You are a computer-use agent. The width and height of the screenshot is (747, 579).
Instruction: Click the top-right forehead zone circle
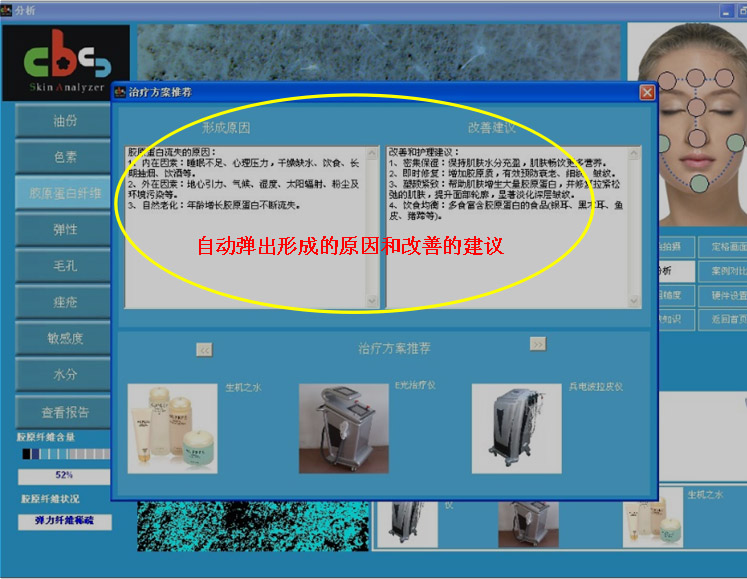tap(724, 78)
